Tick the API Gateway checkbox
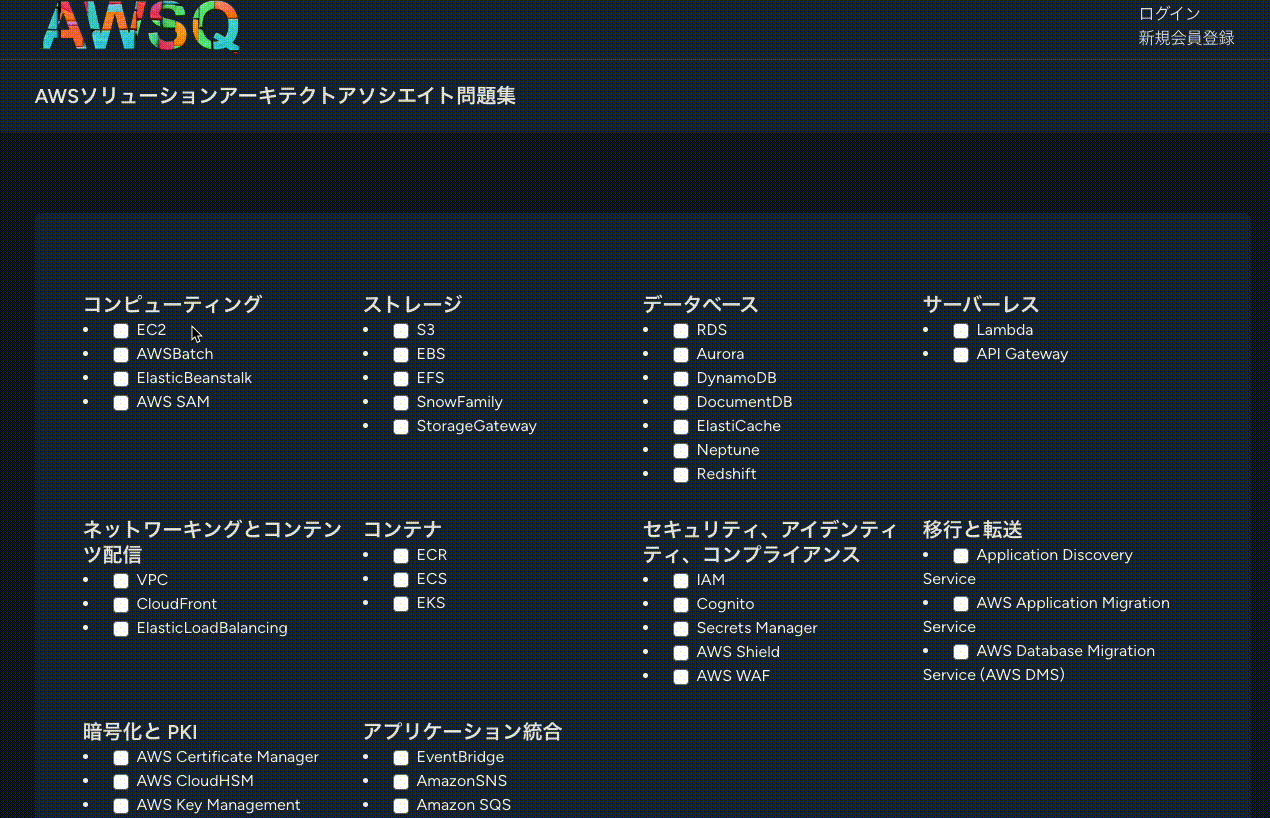 click(961, 355)
